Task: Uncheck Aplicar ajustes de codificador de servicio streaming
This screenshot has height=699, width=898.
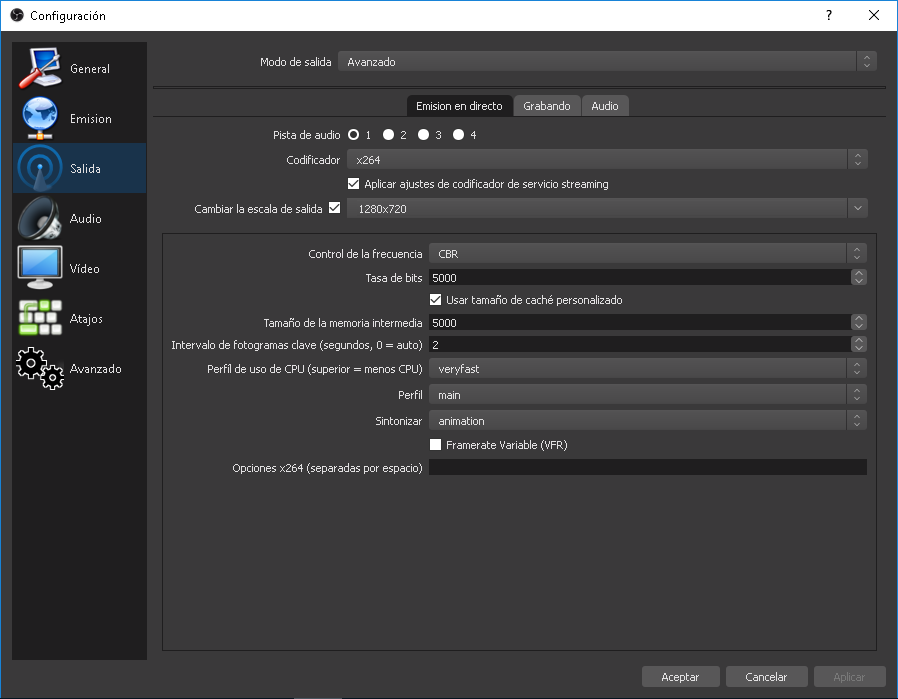Action: click(x=354, y=184)
